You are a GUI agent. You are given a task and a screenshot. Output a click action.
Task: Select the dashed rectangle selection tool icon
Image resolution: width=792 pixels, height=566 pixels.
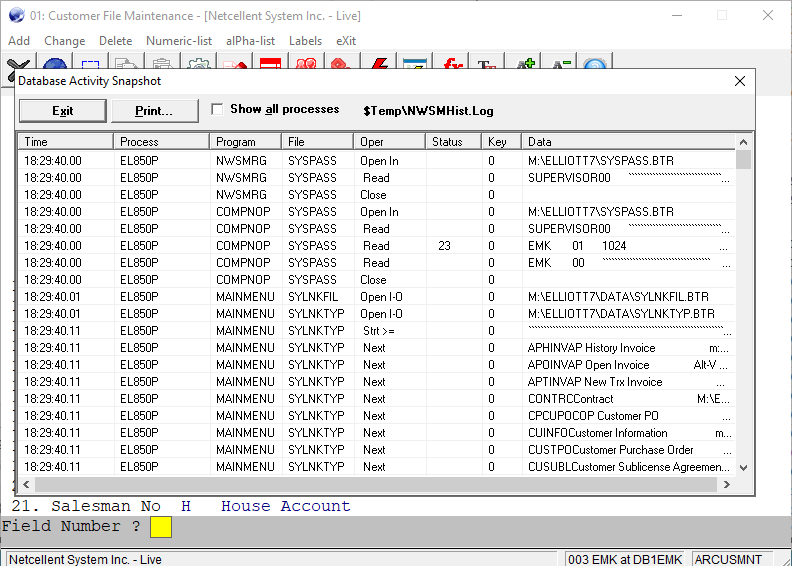(x=90, y=63)
